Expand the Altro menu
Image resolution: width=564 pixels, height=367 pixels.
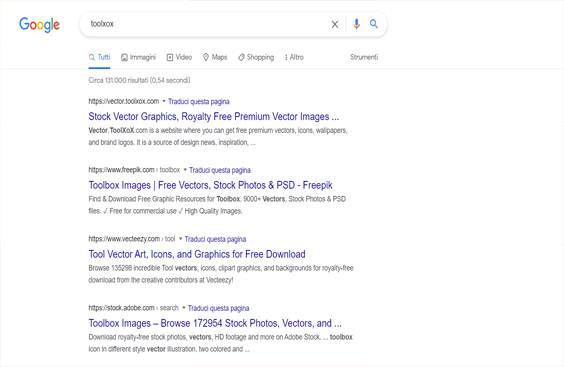(x=294, y=57)
